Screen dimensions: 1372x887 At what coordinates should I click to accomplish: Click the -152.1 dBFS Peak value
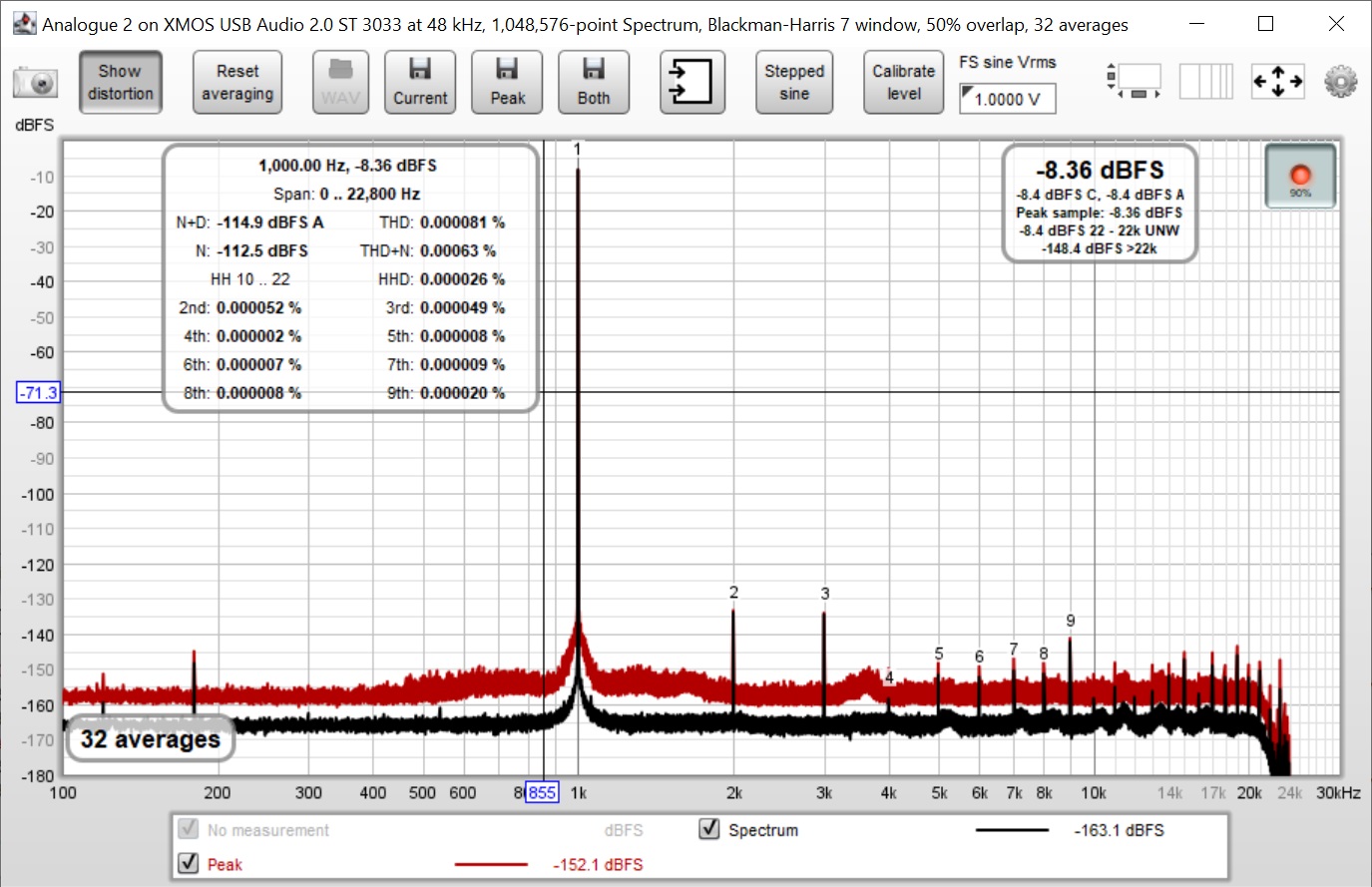(598, 864)
